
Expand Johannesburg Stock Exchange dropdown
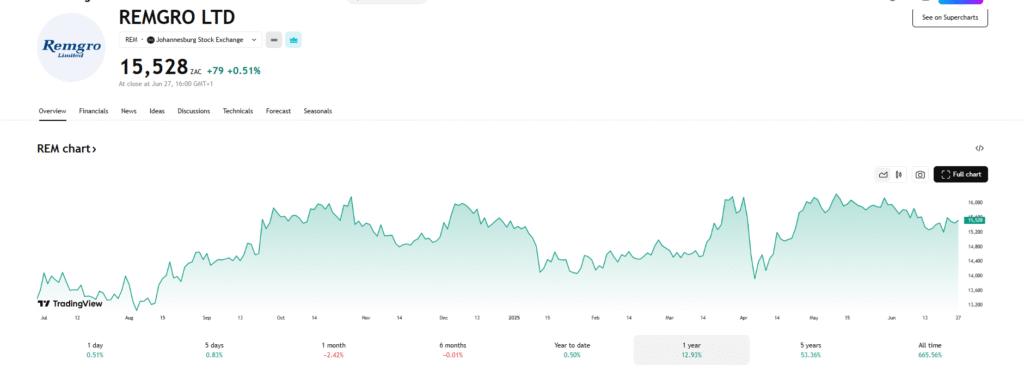click(191, 40)
